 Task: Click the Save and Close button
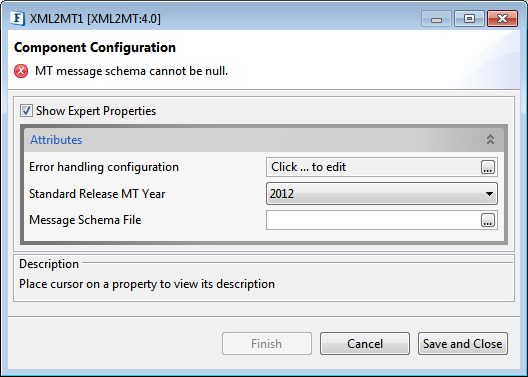463,344
